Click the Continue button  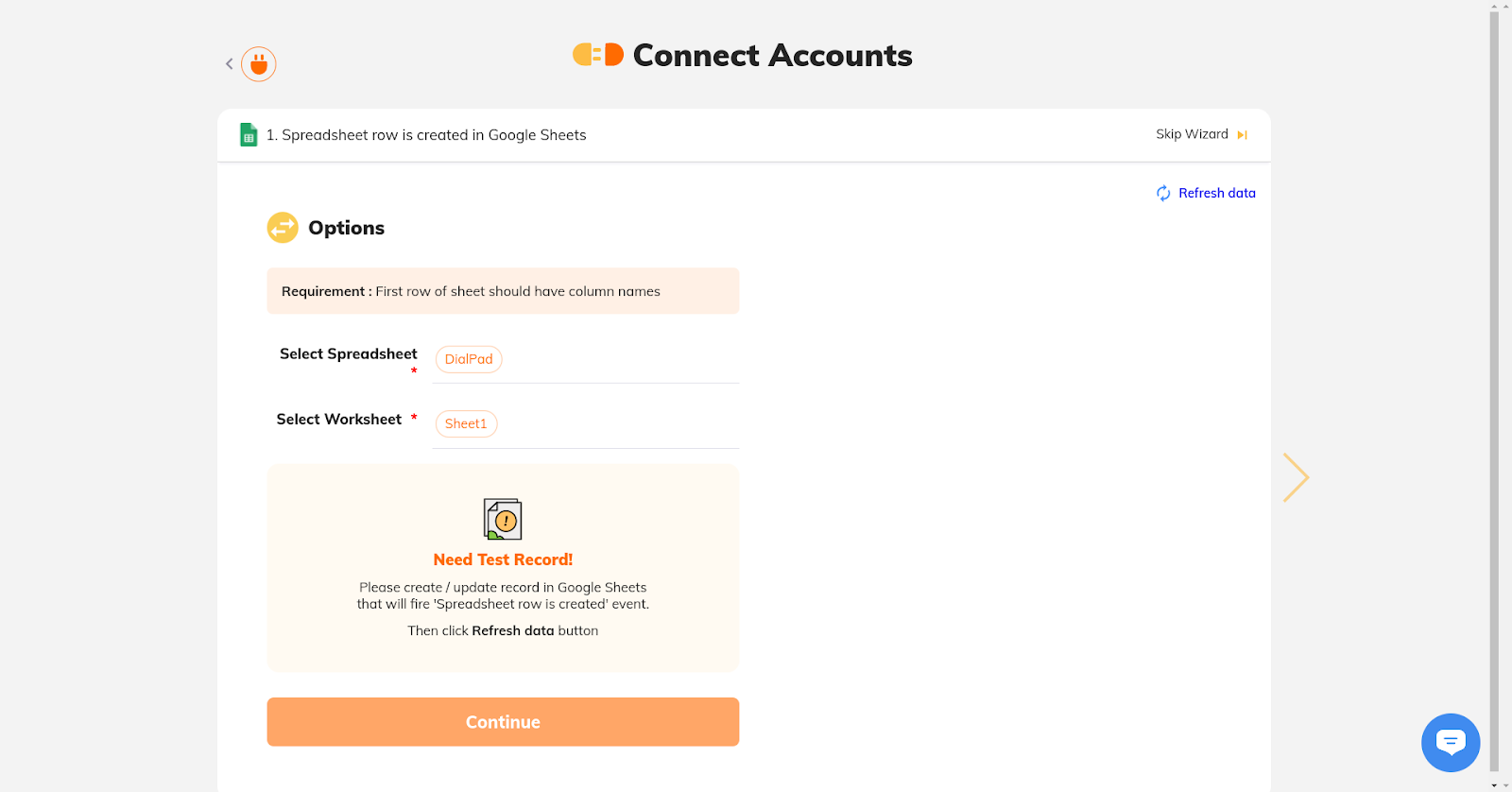click(503, 722)
